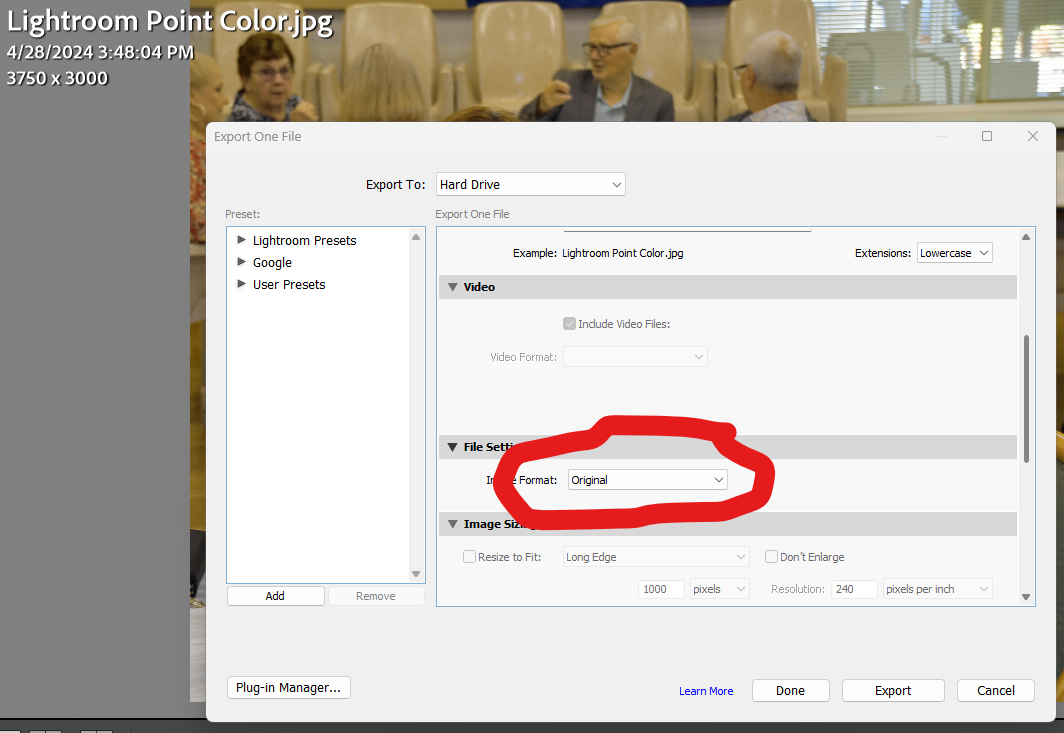The height and width of the screenshot is (733, 1064).
Task: Toggle the Include Video Files checkbox
Action: coord(569,323)
